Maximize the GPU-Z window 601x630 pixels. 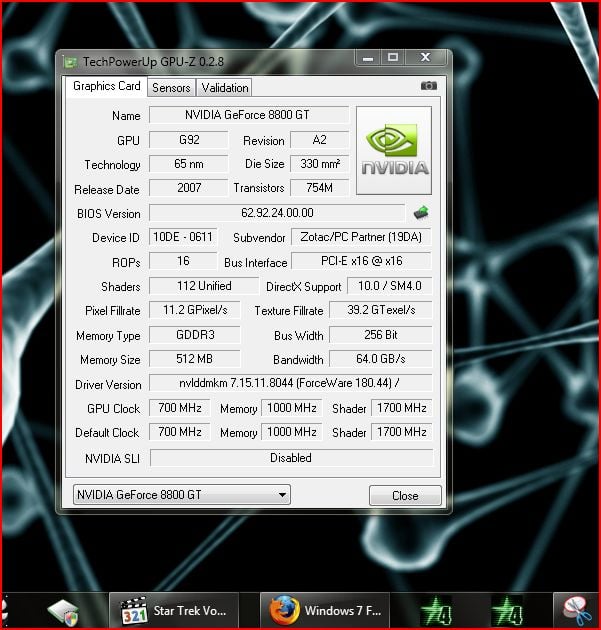tap(393, 58)
